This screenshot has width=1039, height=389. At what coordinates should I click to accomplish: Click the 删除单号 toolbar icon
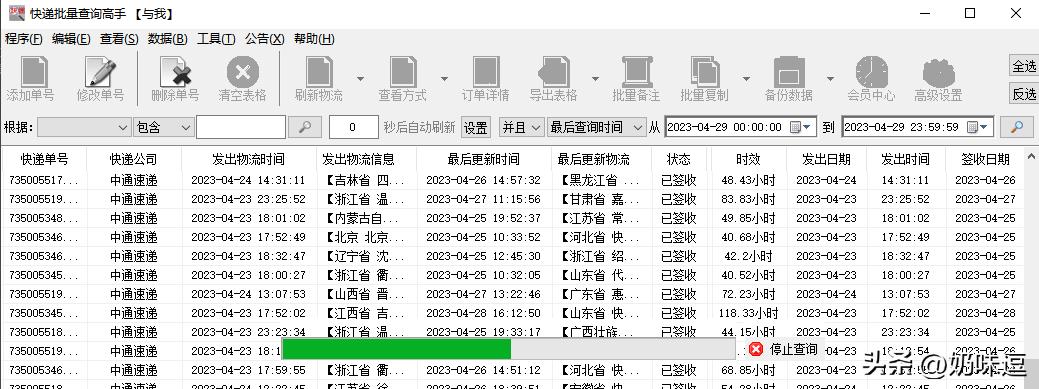[176, 72]
